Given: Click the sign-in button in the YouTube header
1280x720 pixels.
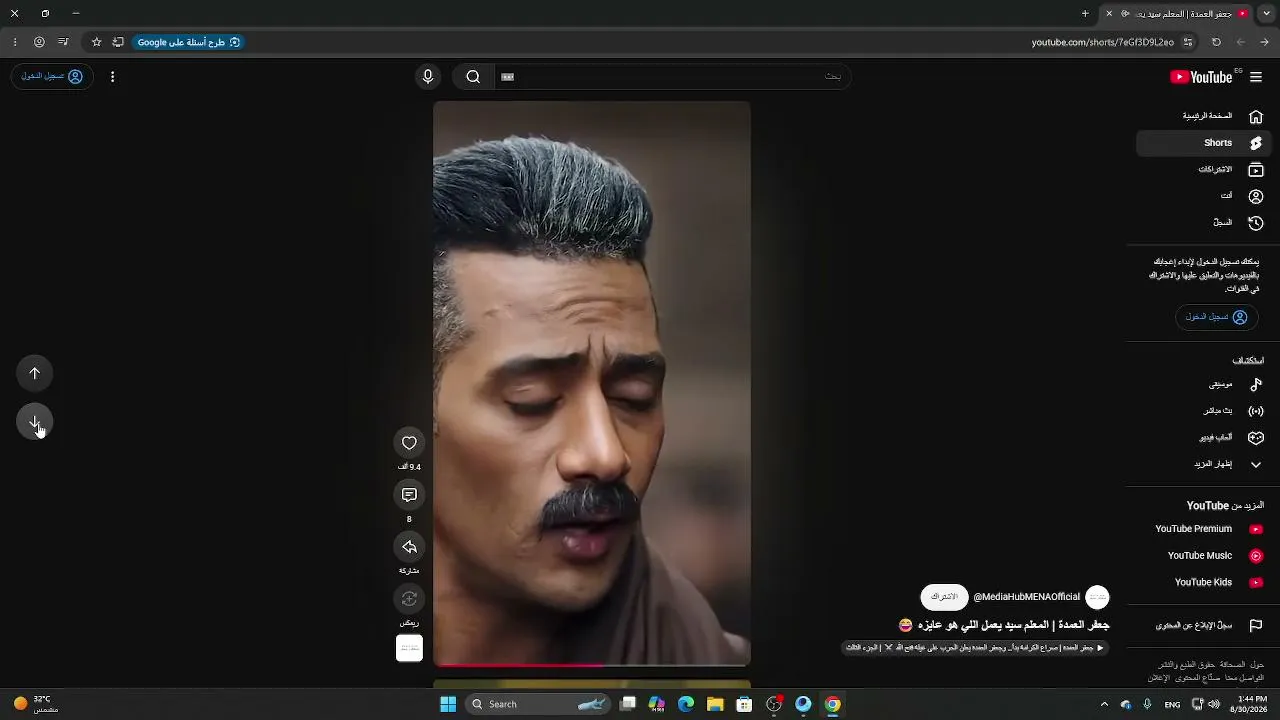Looking at the screenshot, I should point(52,76).
